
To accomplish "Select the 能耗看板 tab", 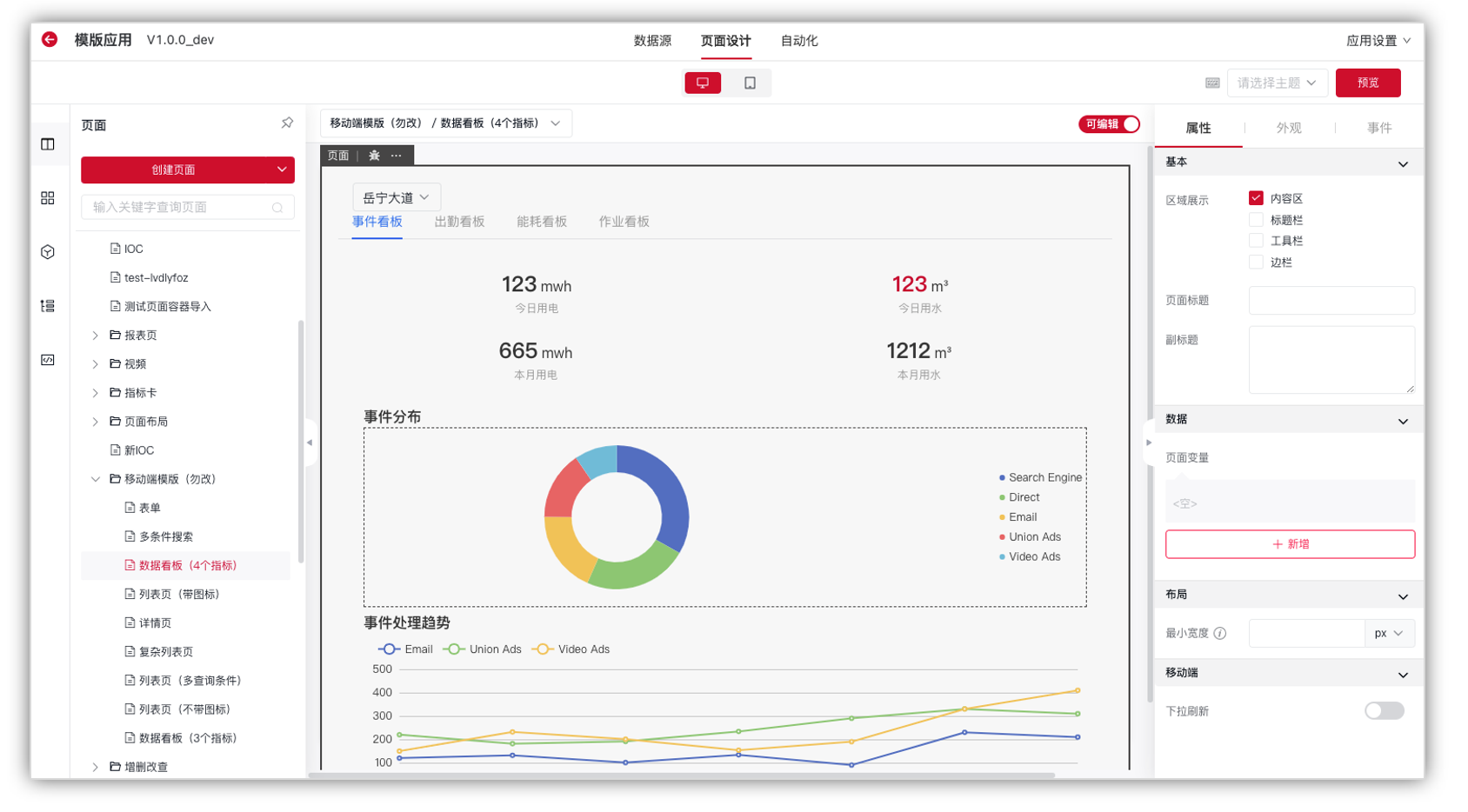I will (542, 222).
